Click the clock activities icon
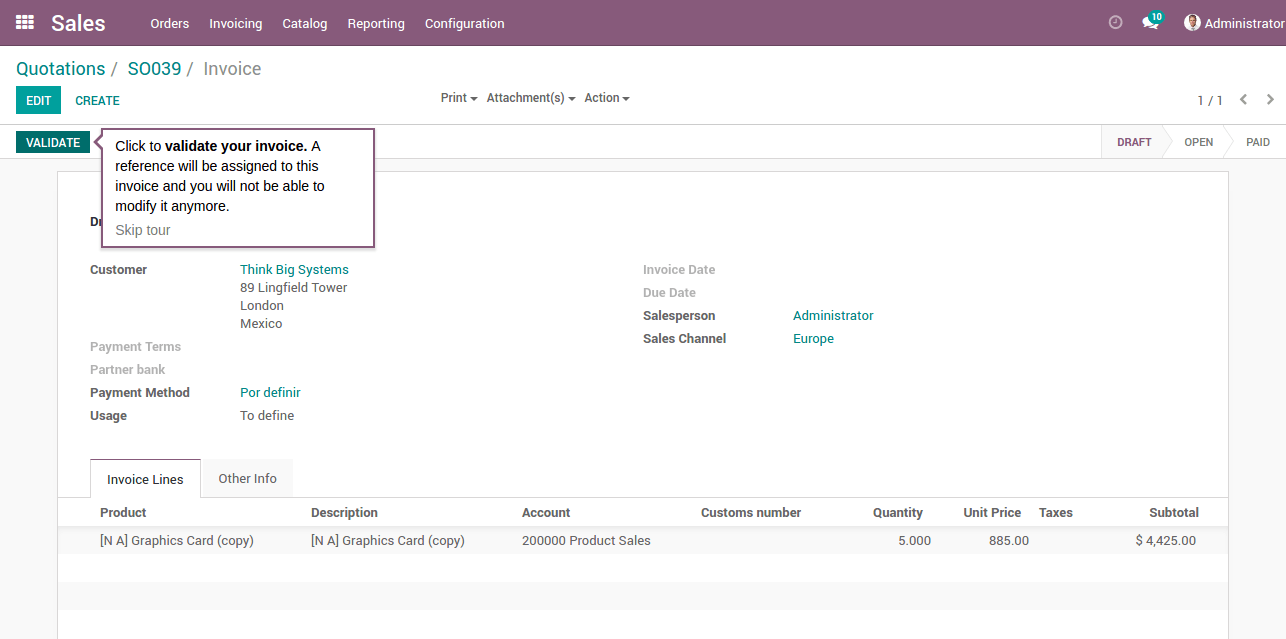This screenshot has width=1286, height=639. (x=1116, y=22)
